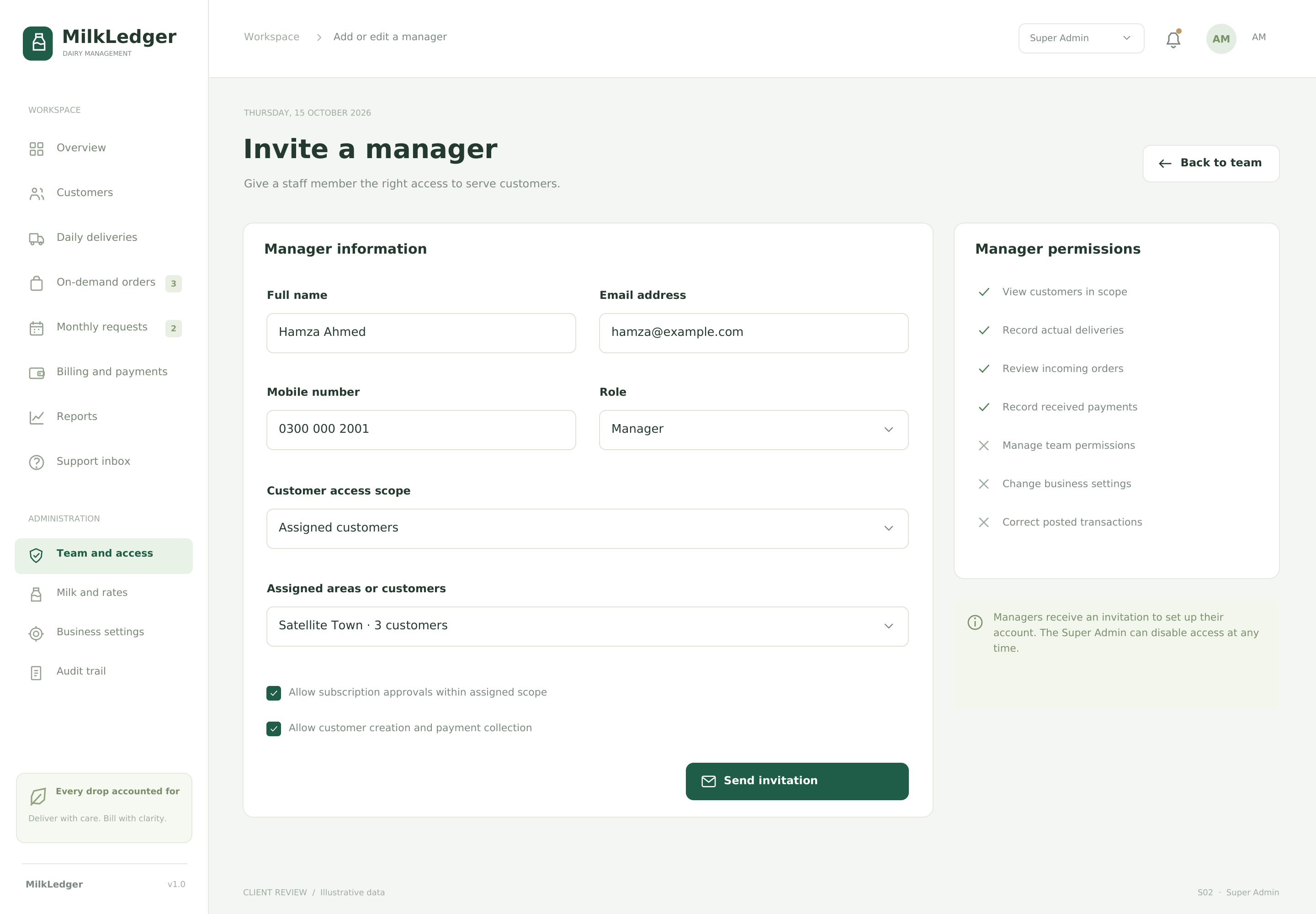
Task: Click the Team and access shield icon
Action: (36, 555)
